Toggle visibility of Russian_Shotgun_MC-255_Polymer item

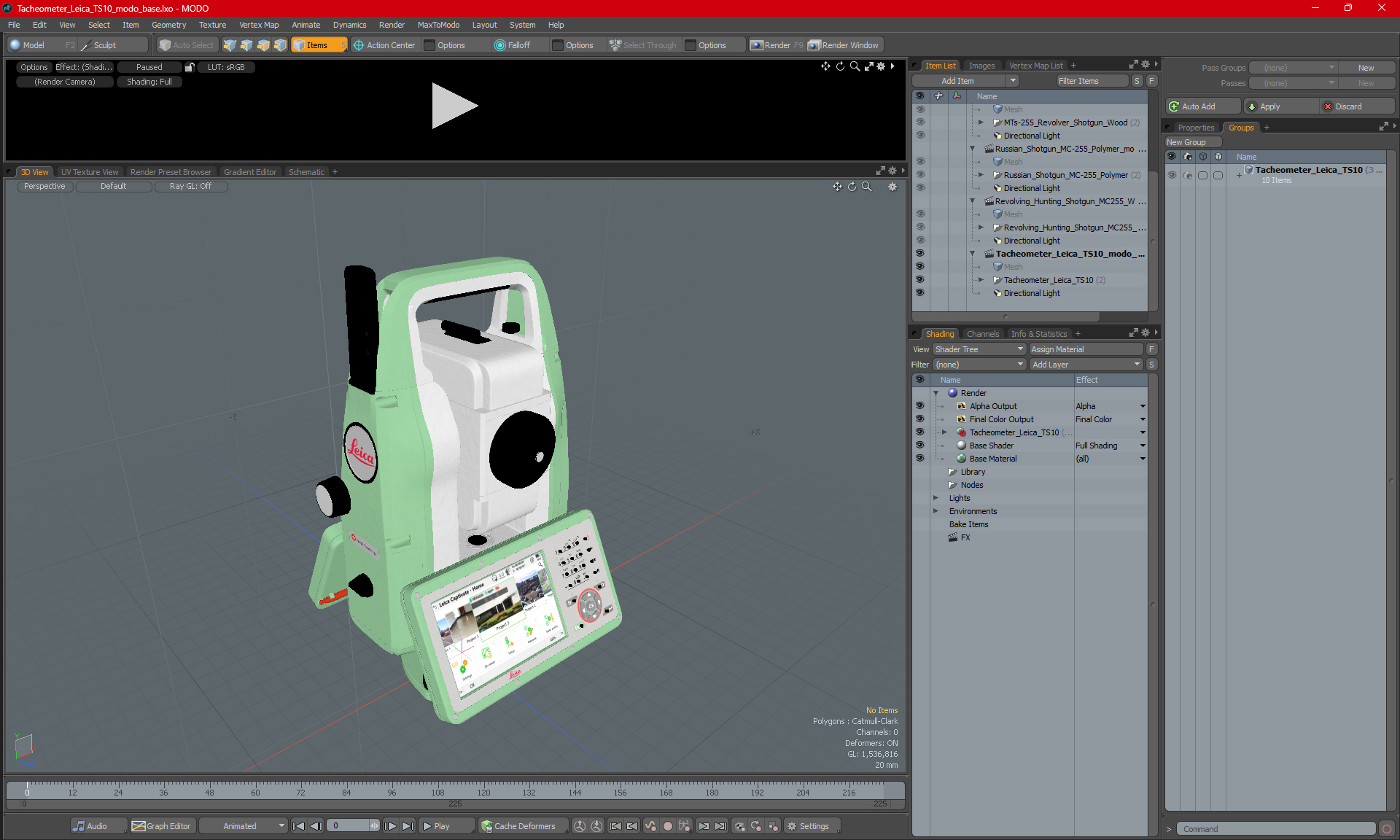click(919, 175)
